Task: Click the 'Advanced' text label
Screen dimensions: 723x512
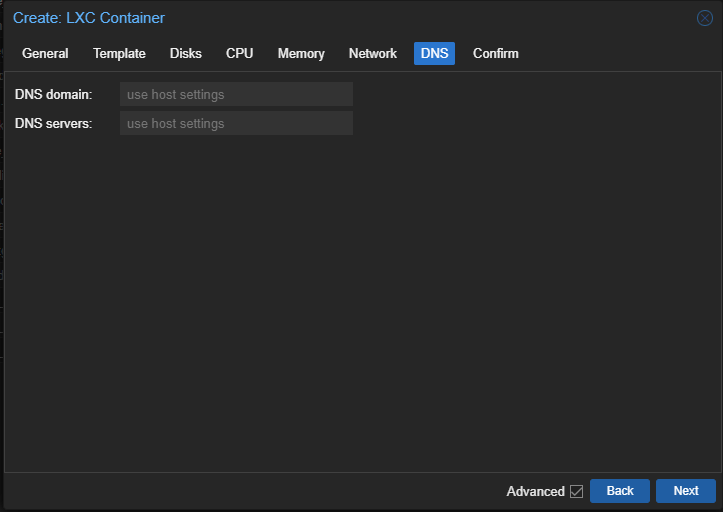Action: coord(535,492)
